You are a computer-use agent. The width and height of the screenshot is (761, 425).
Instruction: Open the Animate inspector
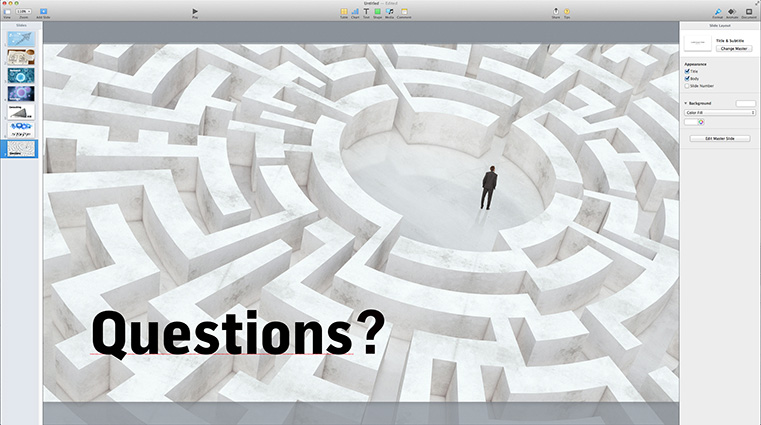(x=732, y=11)
